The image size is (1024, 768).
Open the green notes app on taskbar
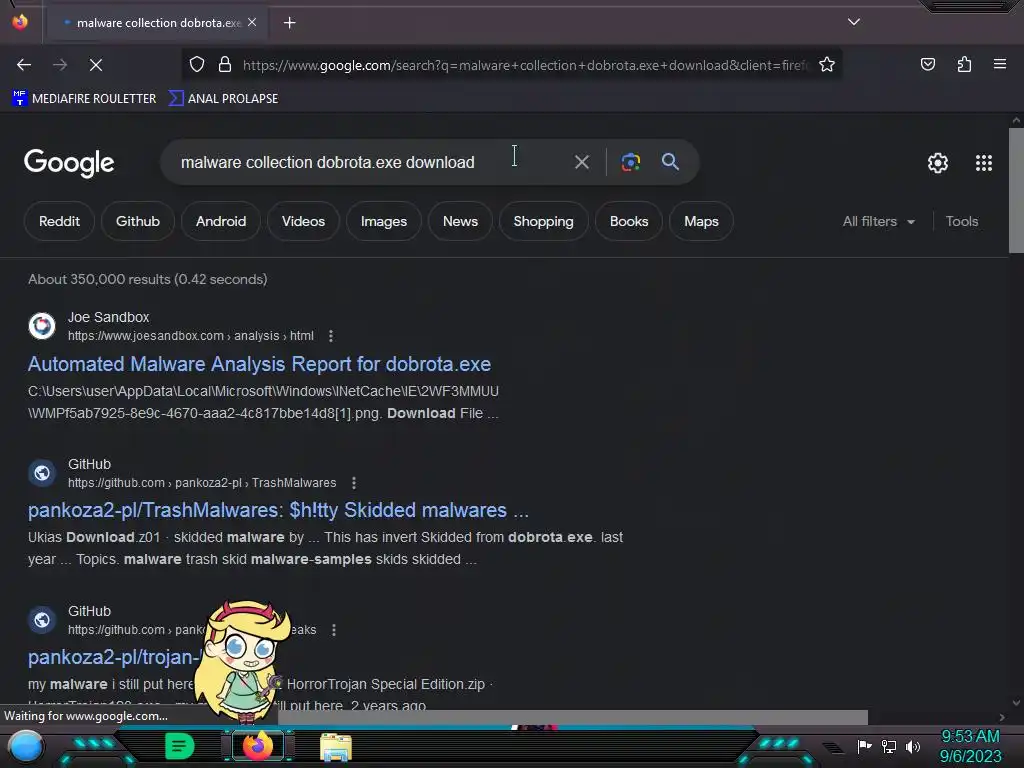179,746
